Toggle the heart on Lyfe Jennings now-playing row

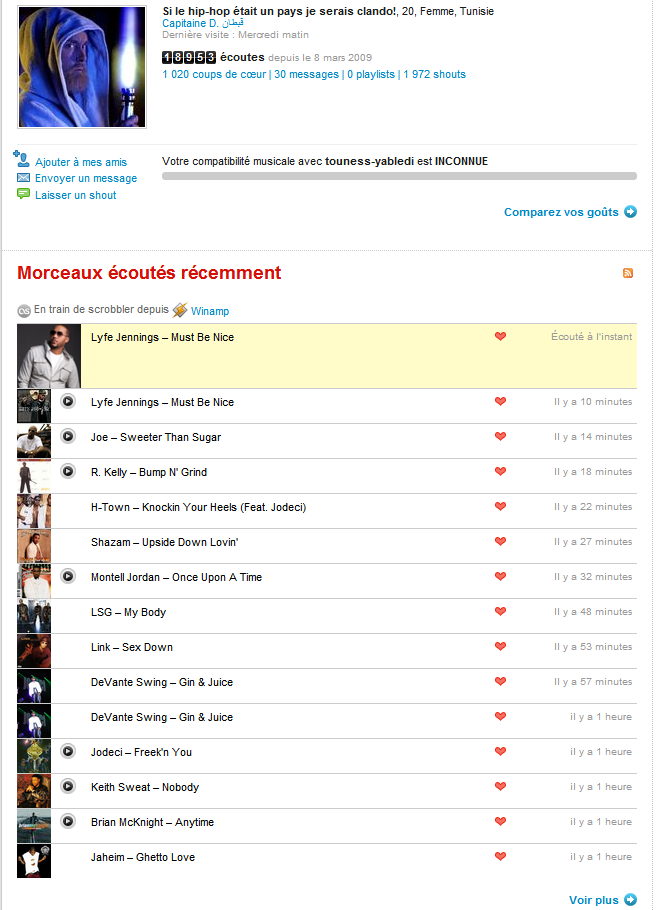point(500,336)
